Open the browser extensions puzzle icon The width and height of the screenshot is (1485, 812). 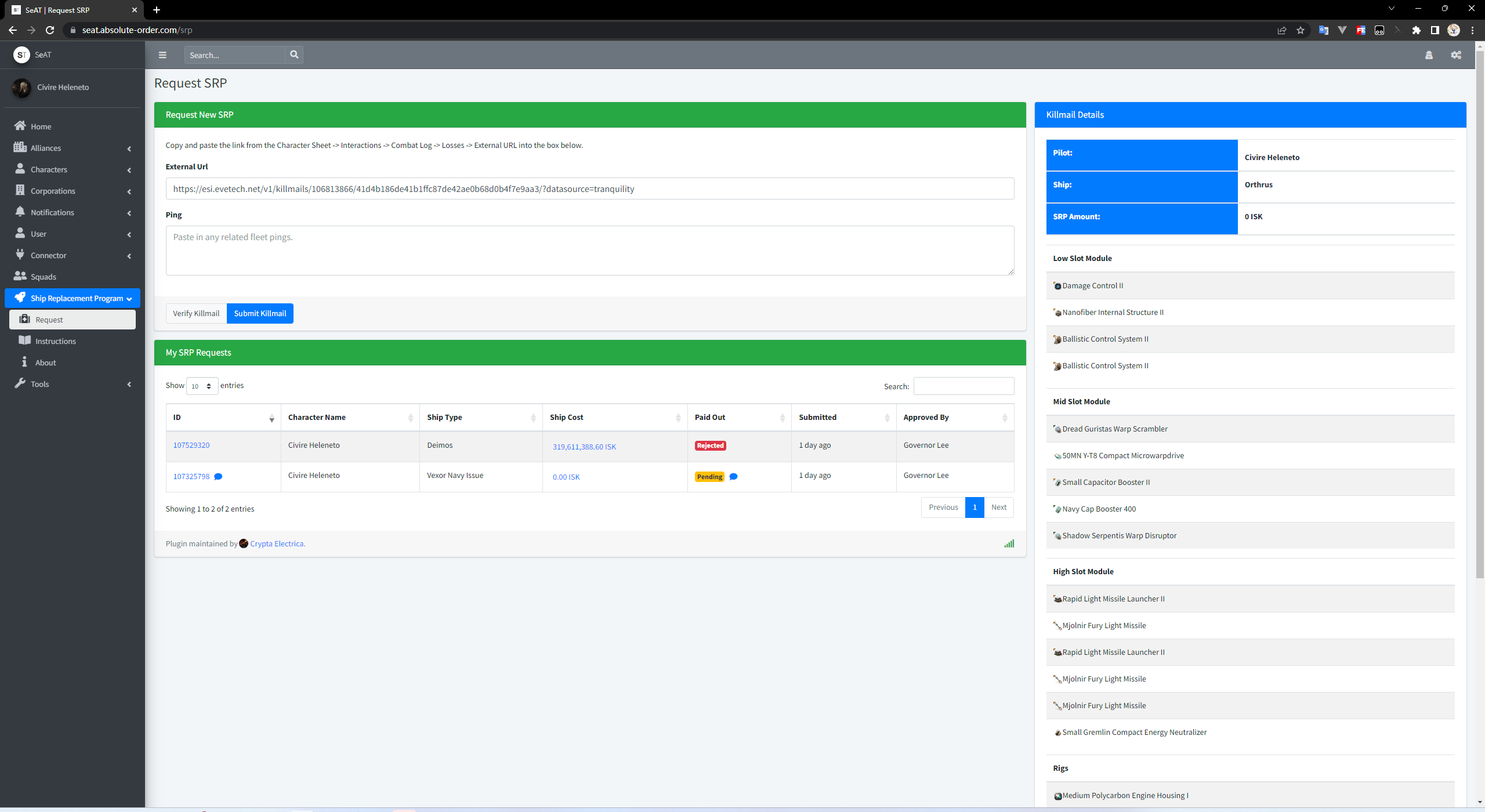tap(1416, 30)
